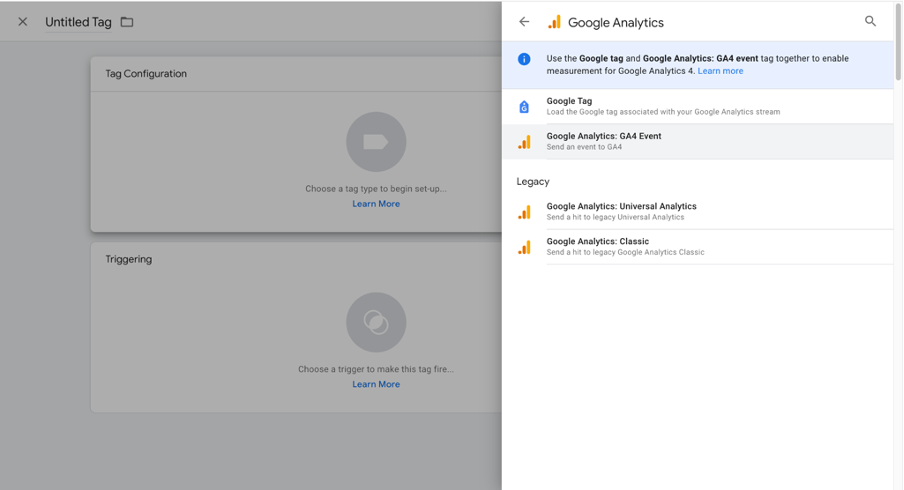Click the trigger circle icon in Triggering
Screen dimensions: 904x490
coord(376,322)
